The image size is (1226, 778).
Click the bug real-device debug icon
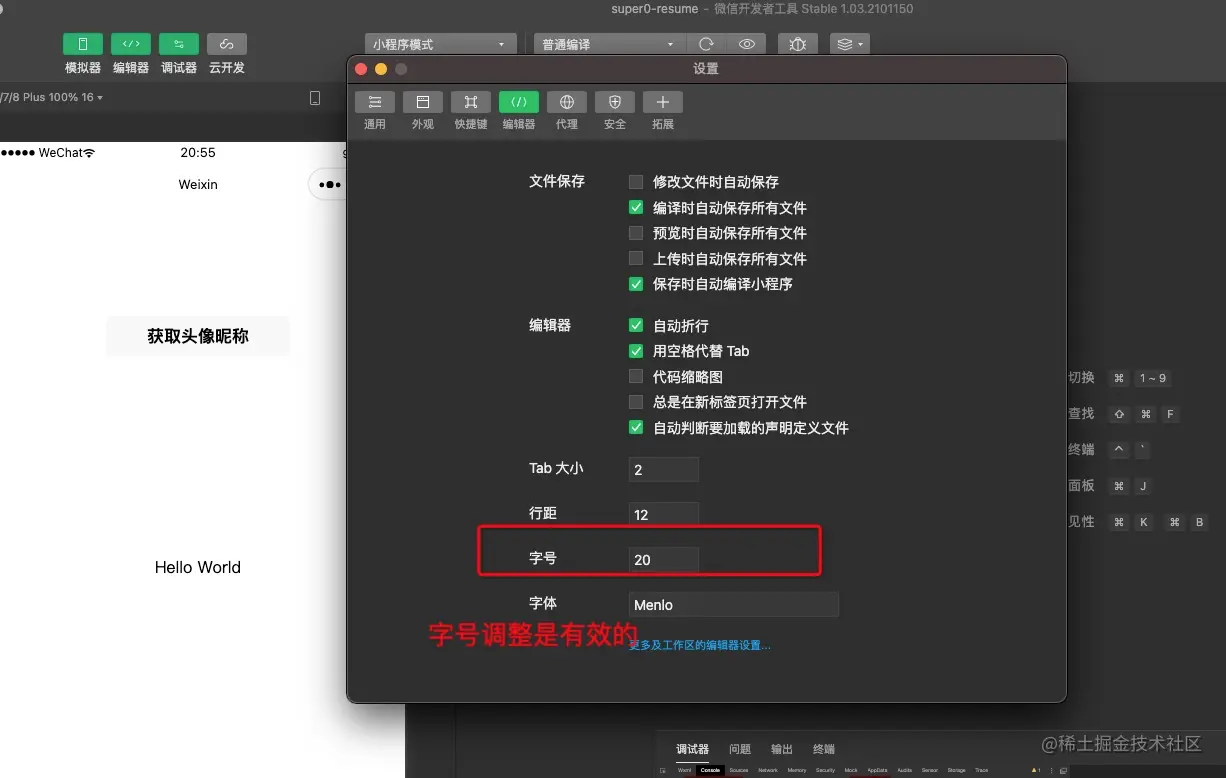coord(797,44)
